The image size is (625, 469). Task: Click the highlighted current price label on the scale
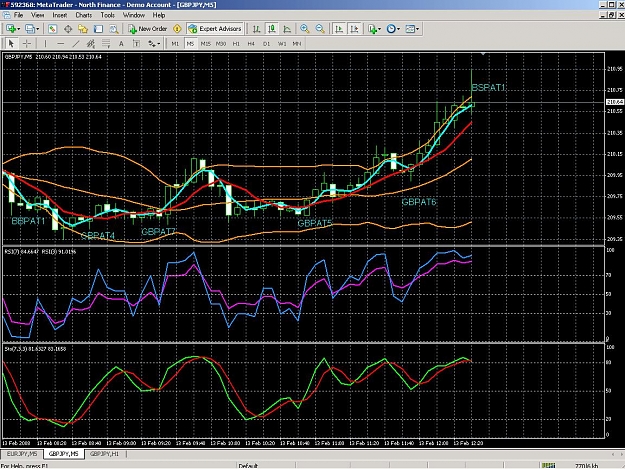point(615,102)
